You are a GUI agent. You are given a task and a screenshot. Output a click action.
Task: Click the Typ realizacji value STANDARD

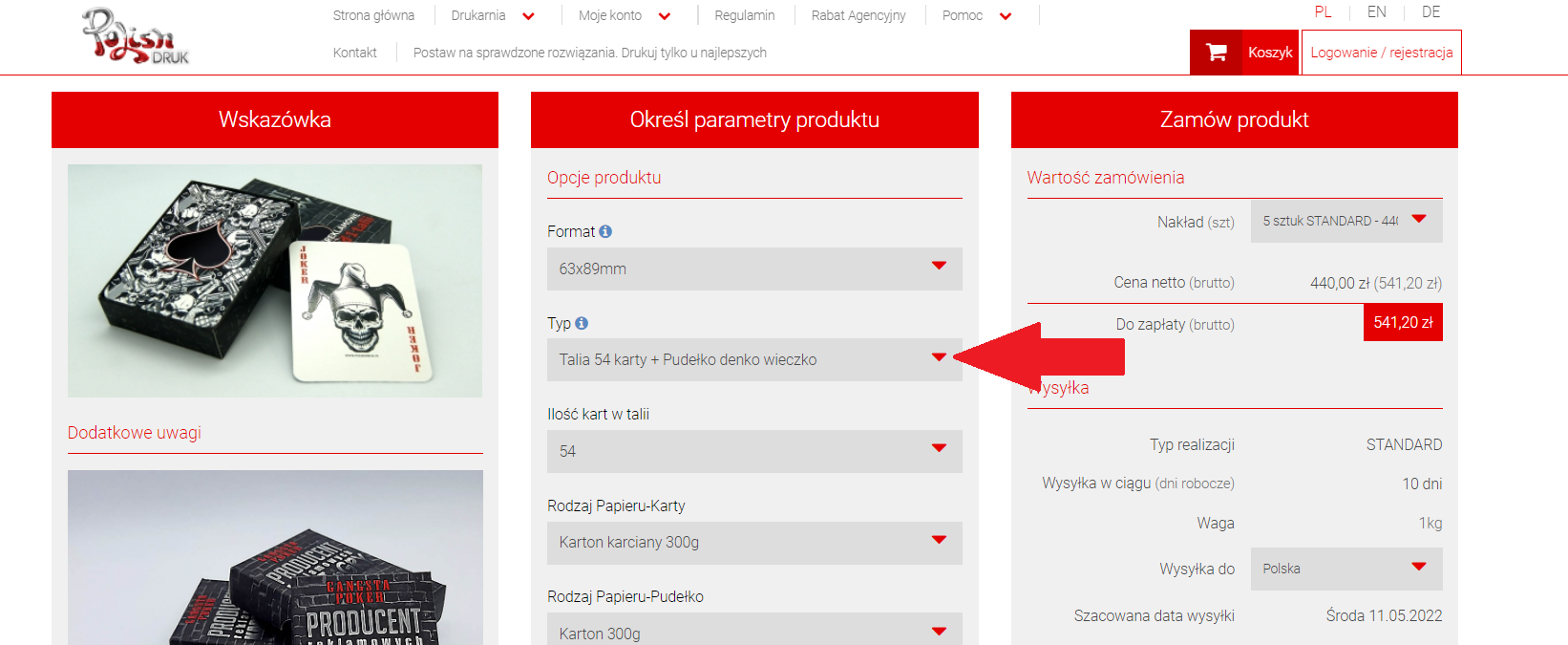1405,444
